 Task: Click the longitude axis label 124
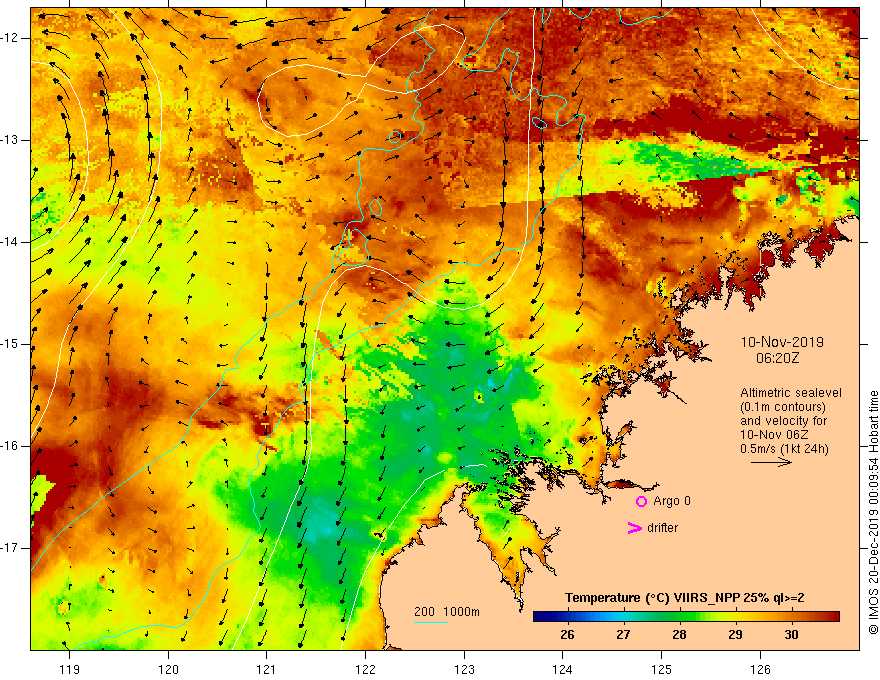[x=563, y=669]
